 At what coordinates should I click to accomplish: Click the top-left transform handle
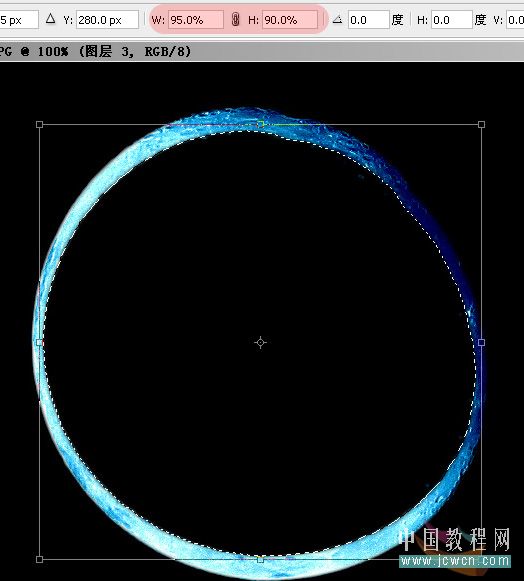point(40,124)
